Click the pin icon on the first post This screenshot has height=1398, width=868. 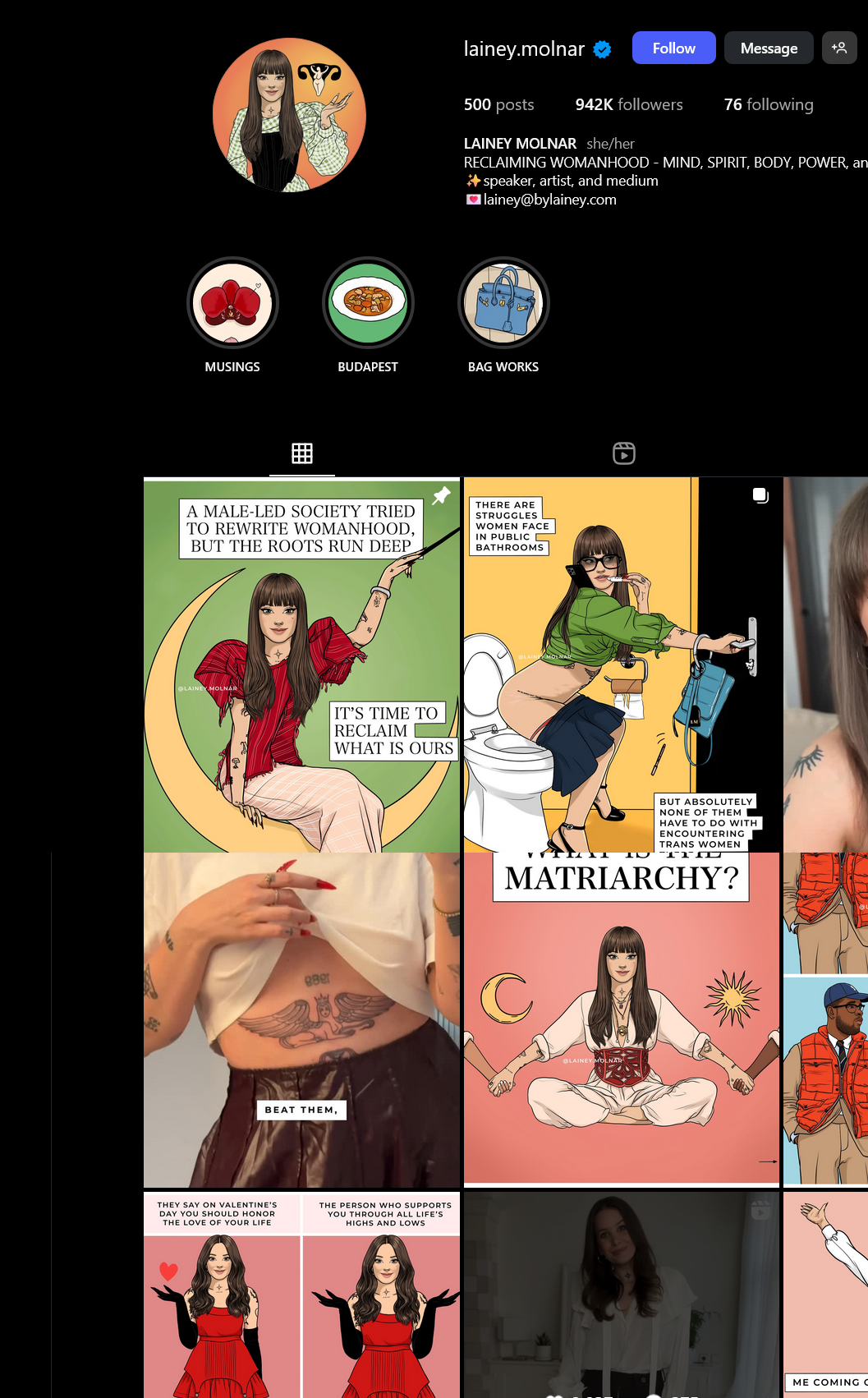tap(442, 495)
